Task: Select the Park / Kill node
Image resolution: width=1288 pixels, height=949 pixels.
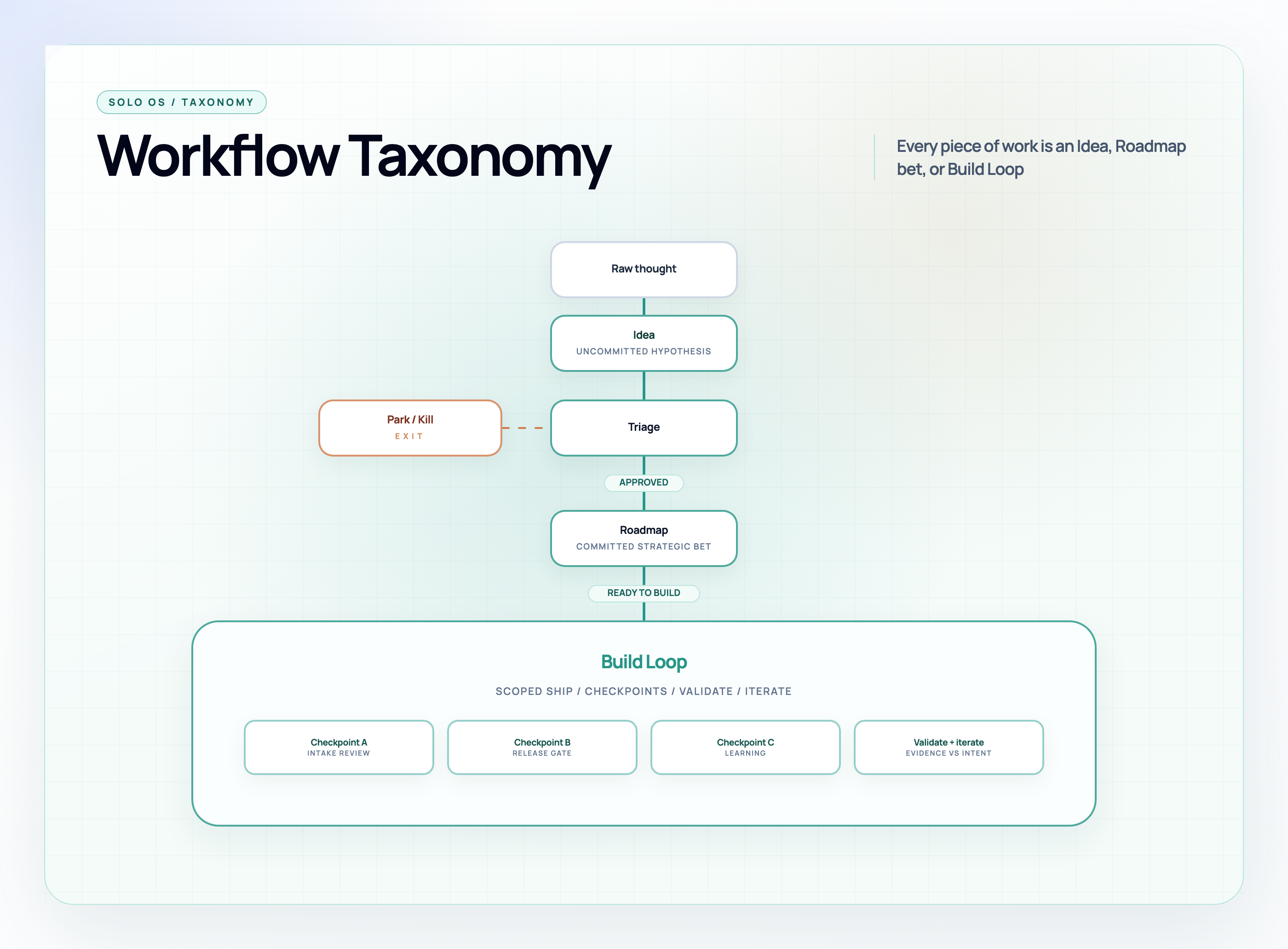Action: click(x=410, y=428)
